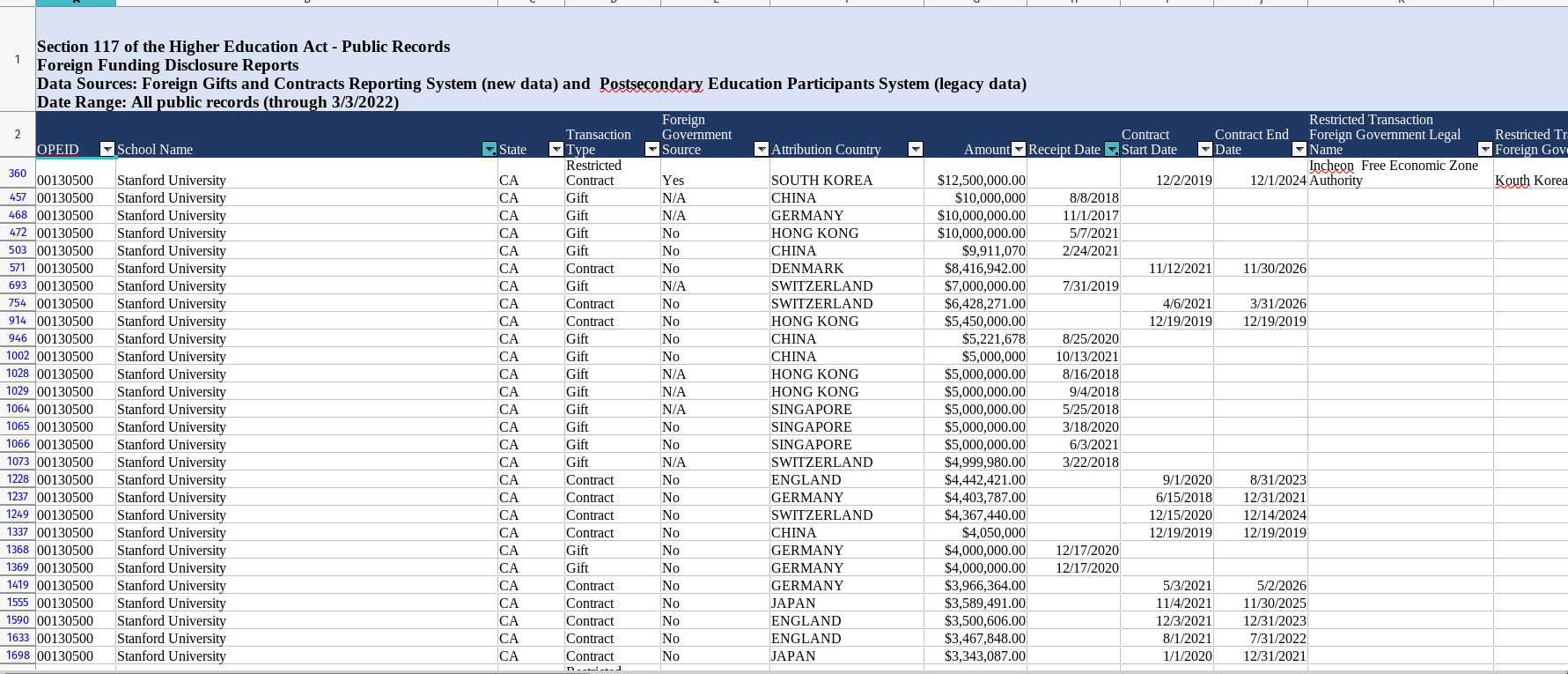Click the $4,050,000 amount cell
Image resolution: width=1568 pixels, height=674 pixels.
pos(975,533)
